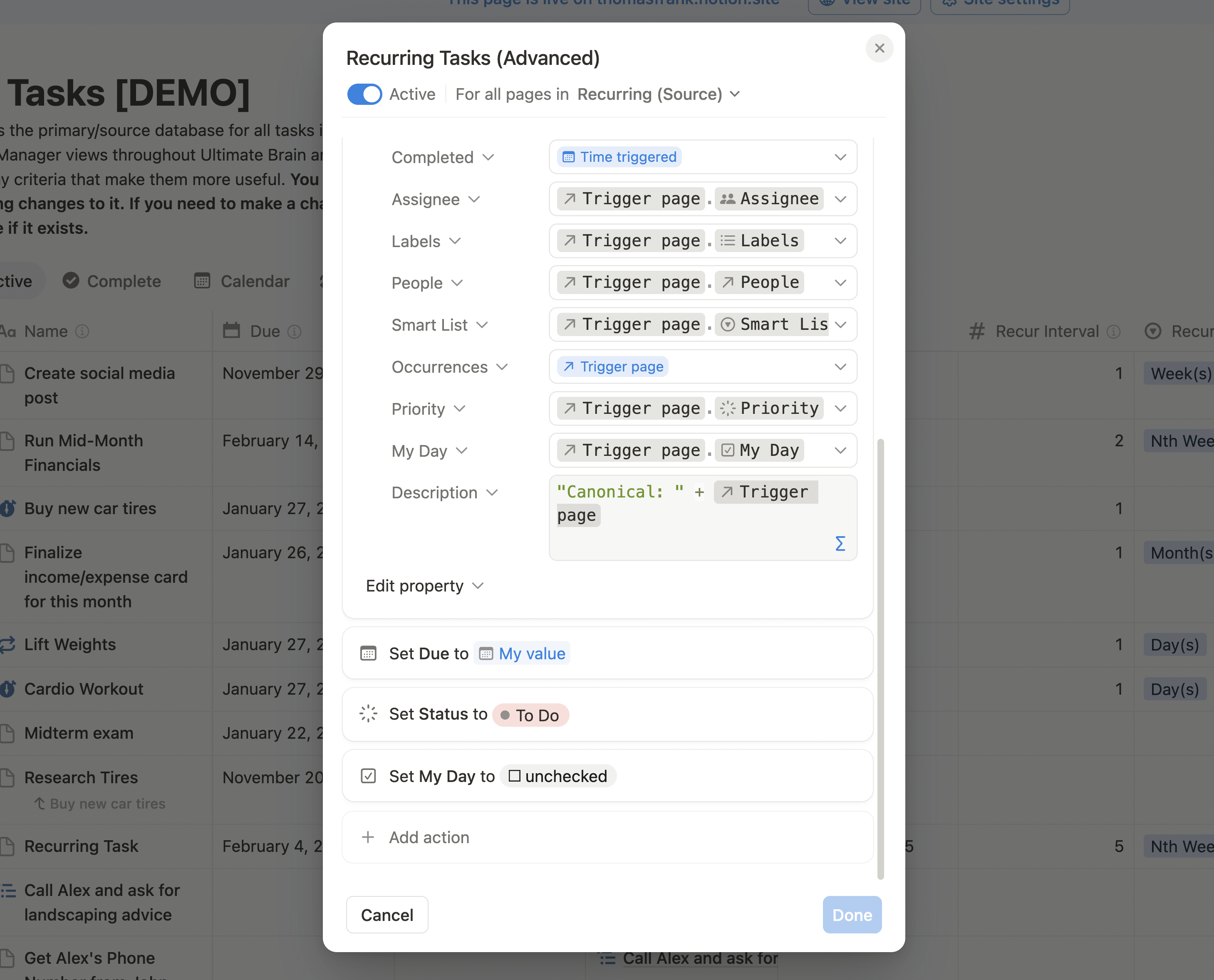Click the To Do status color pill

click(x=530, y=715)
